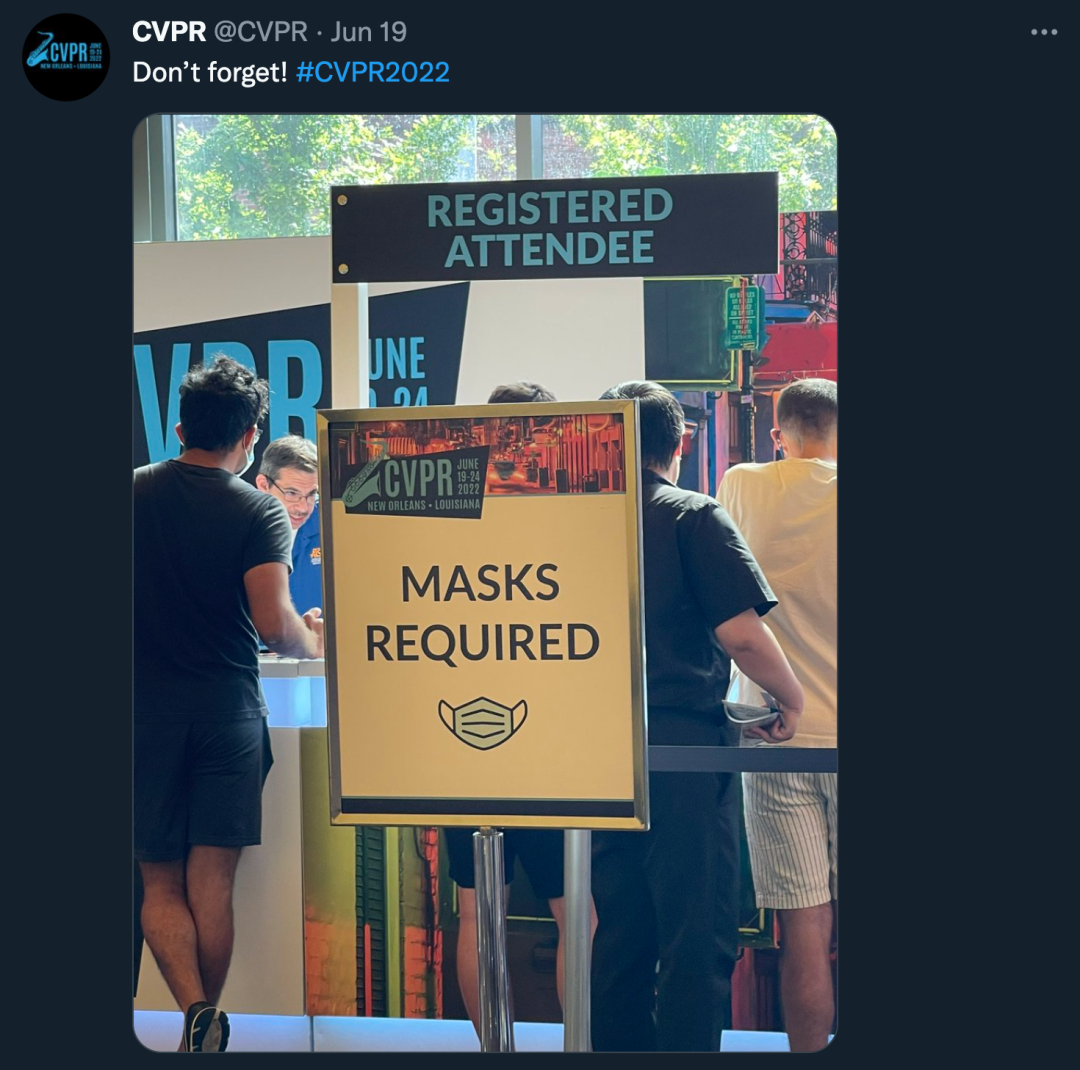The height and width of the screenshot is (1070, 1080).
Task: Open the #CVPR2022 hashtag link
Action: (x=373, y=72)
